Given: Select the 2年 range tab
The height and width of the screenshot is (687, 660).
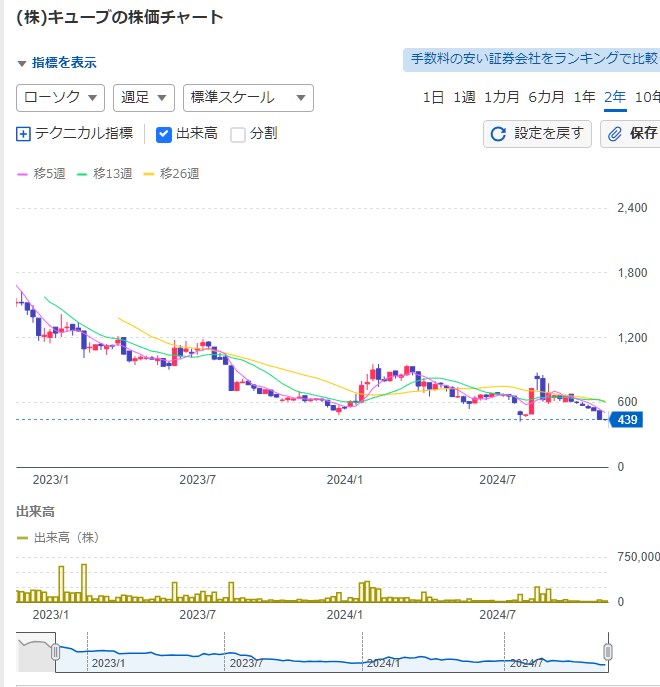Looking at the screenshot, I should click(x=615, y=97).
